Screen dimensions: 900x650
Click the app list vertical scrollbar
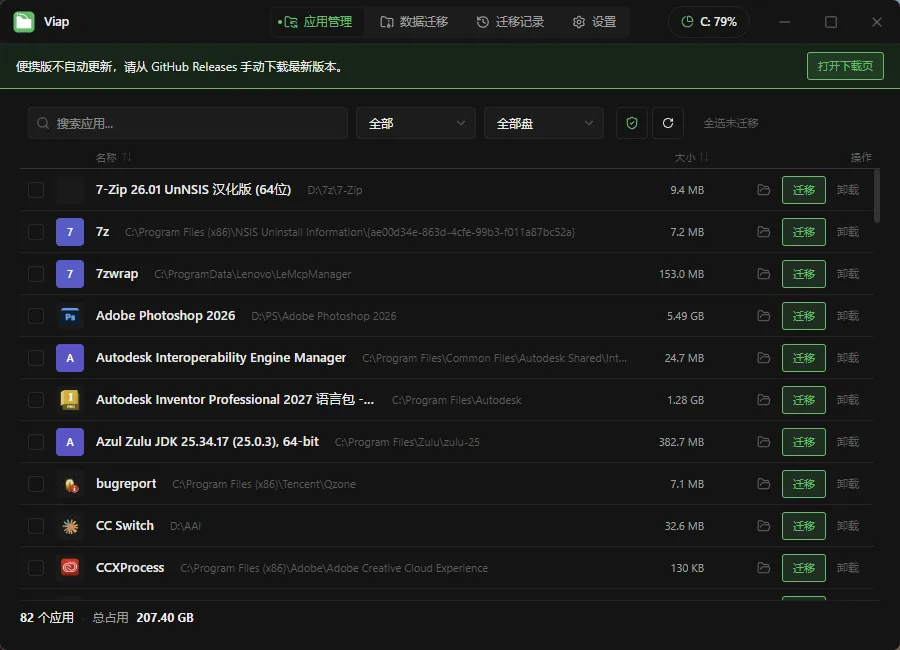click(x=876, y=196)
